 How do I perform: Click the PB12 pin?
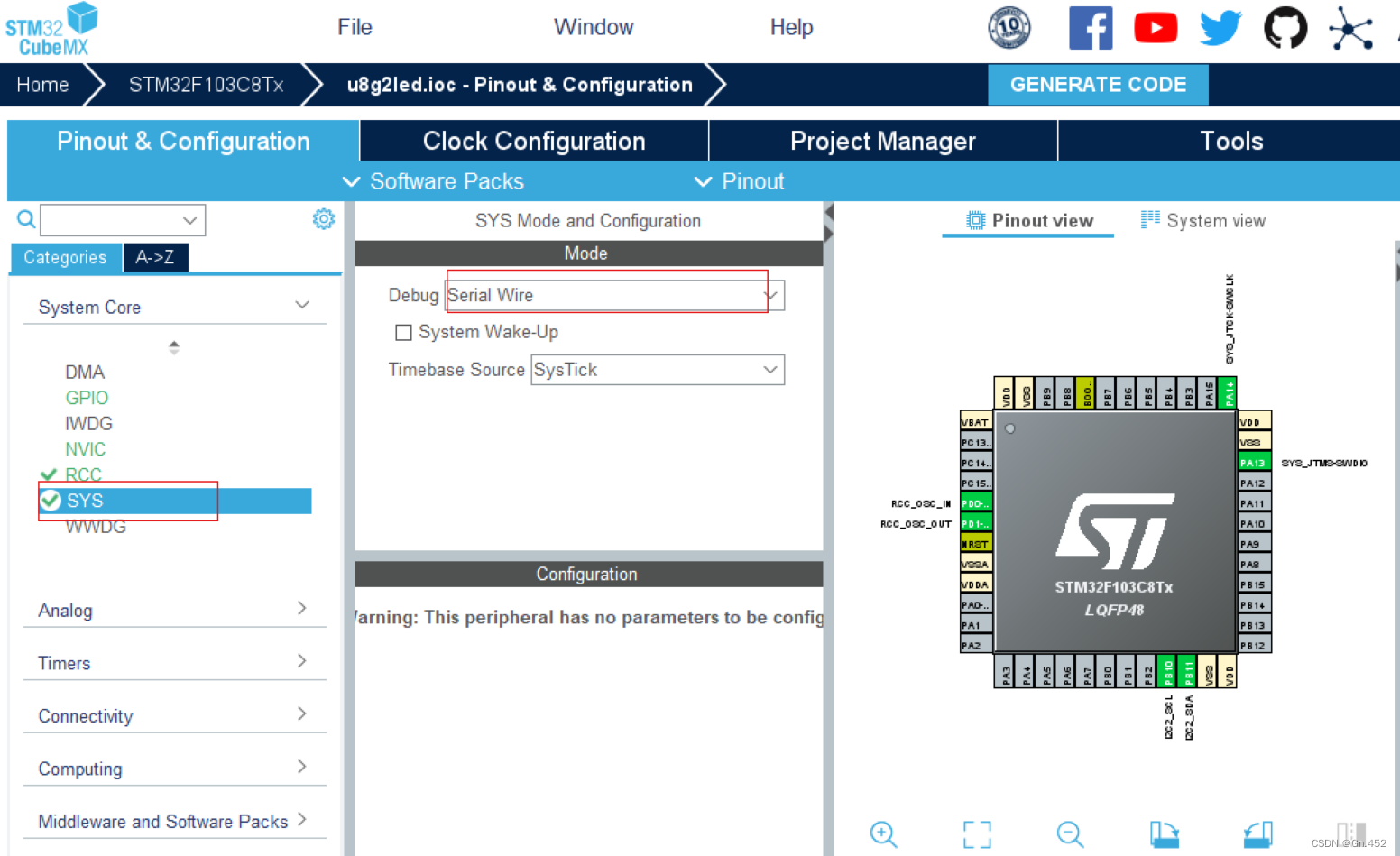[1254, 645]
